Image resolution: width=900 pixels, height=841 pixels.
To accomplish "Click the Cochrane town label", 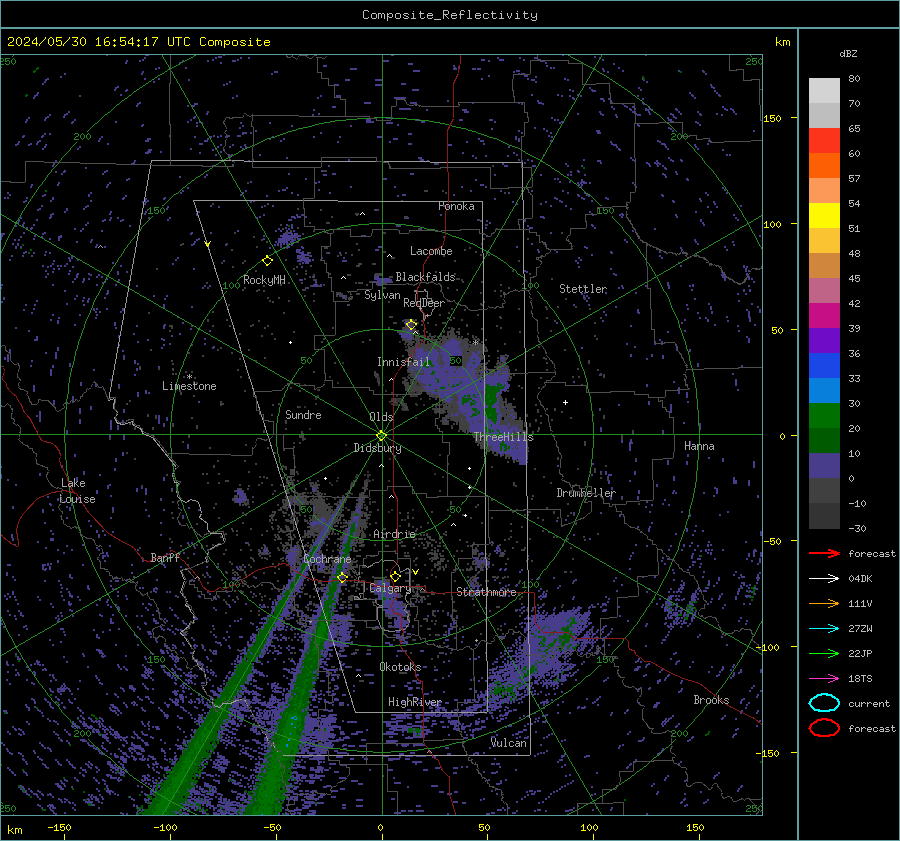I will click(x=327, y=559).
